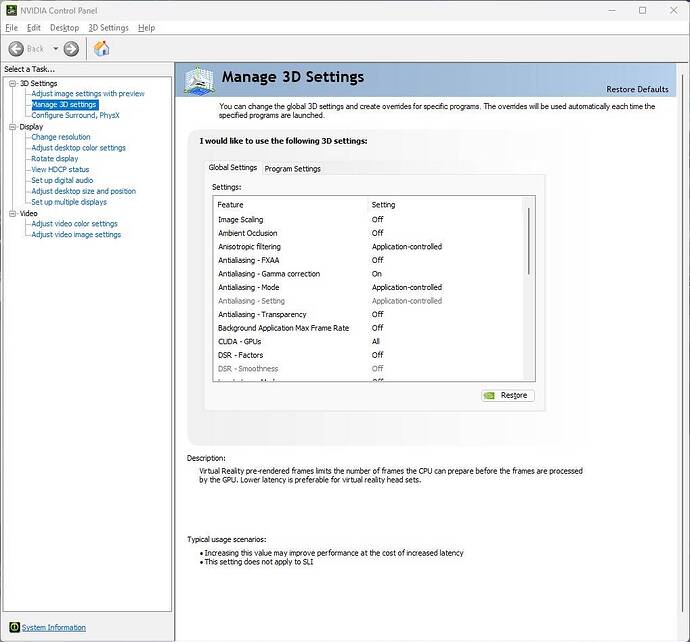Screen dimensions: 690x642
Task: Click the System Information icon
Action: tap(13, 627)
